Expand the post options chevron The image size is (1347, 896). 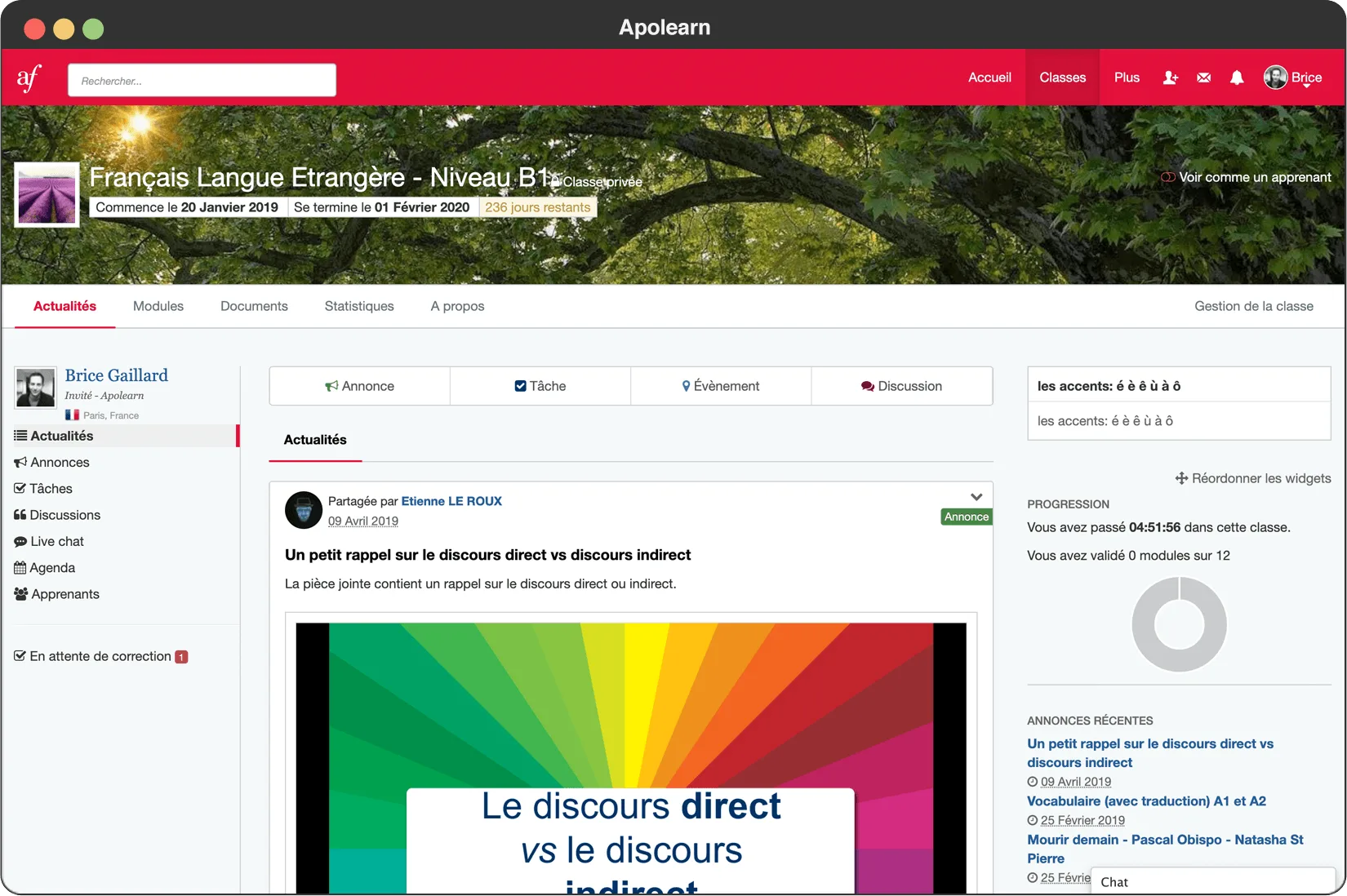click(976, 497)
